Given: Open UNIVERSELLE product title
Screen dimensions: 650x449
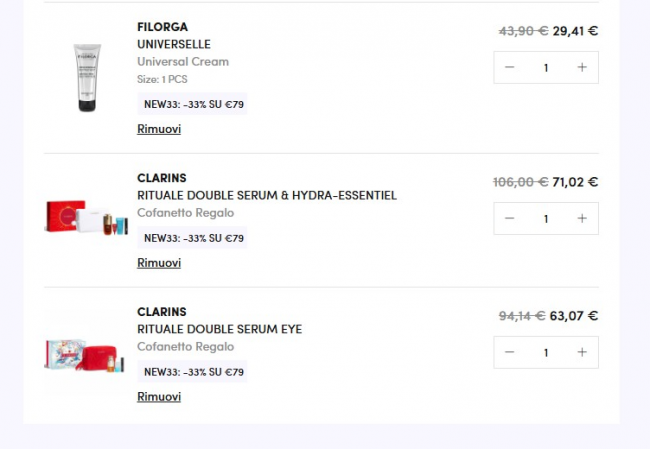Looking at the screenshot, I should pyautogui.click(x=174, y=44).
